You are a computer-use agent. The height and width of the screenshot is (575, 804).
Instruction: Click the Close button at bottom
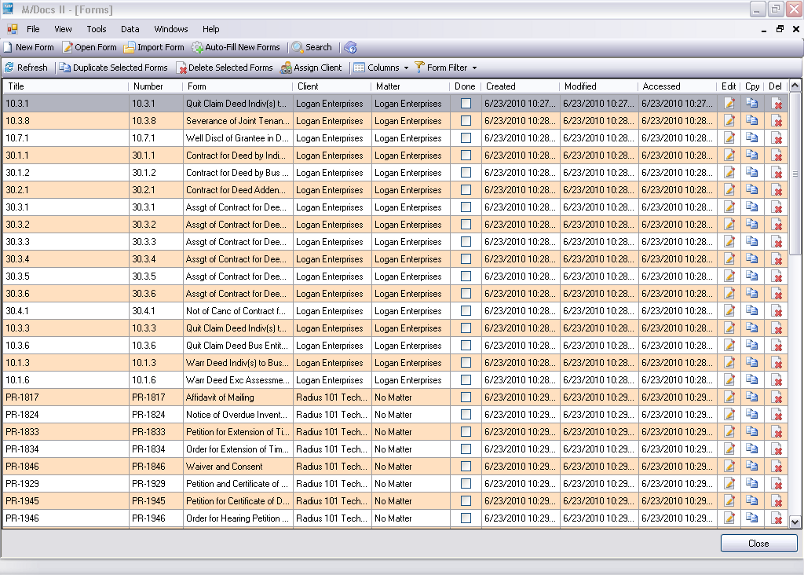(759, 543)
